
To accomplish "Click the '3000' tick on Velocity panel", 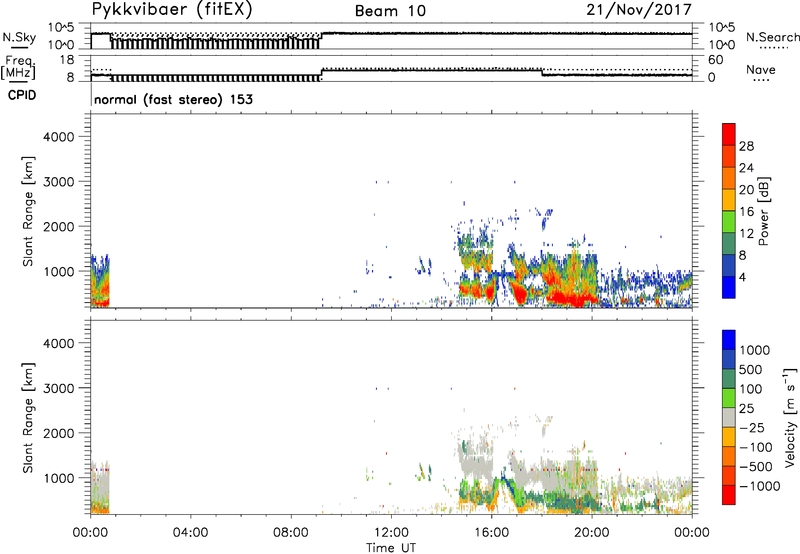I will coord(59,388).
